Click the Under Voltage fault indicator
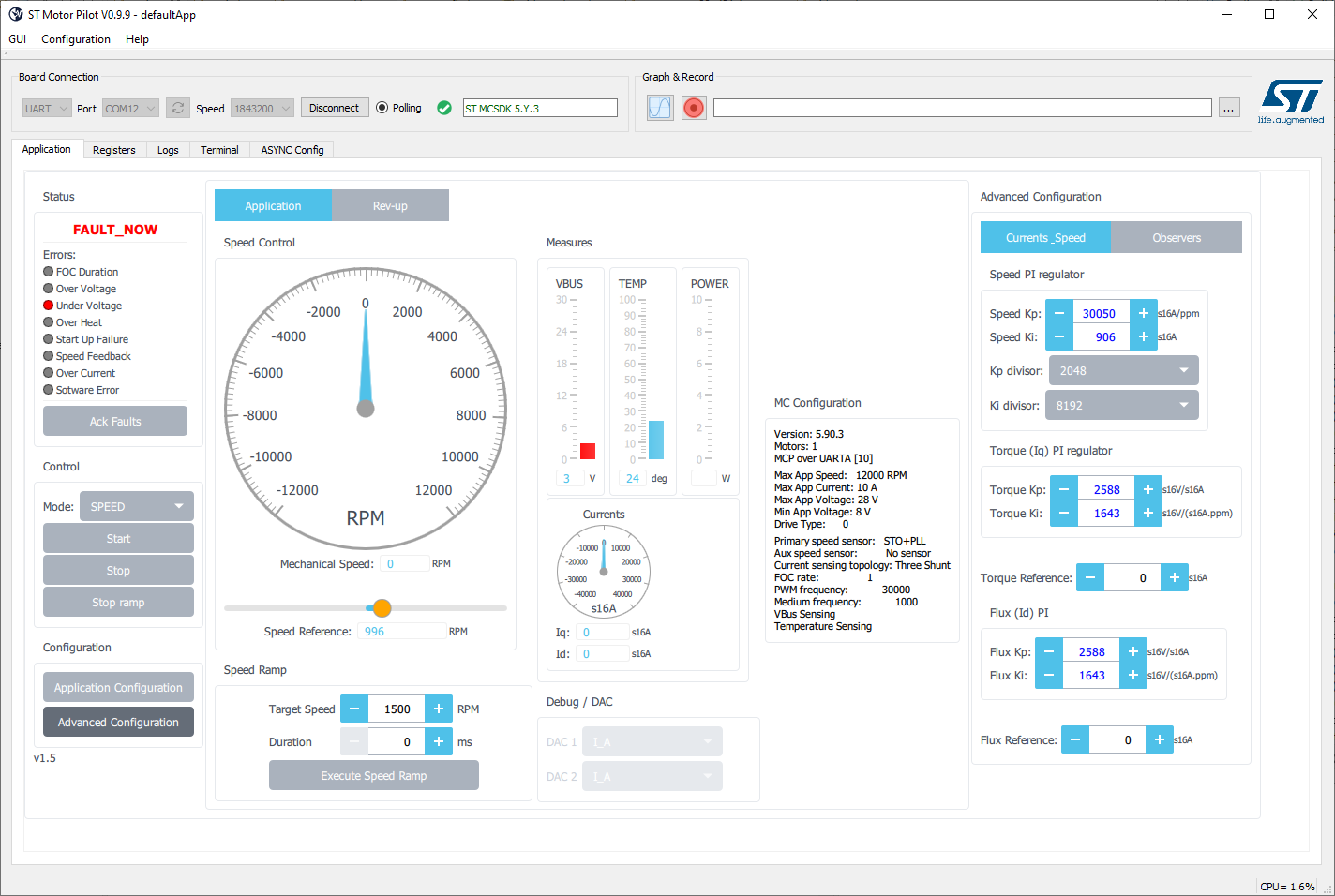The image size is (1335, 896). click(x=48, y=306)
